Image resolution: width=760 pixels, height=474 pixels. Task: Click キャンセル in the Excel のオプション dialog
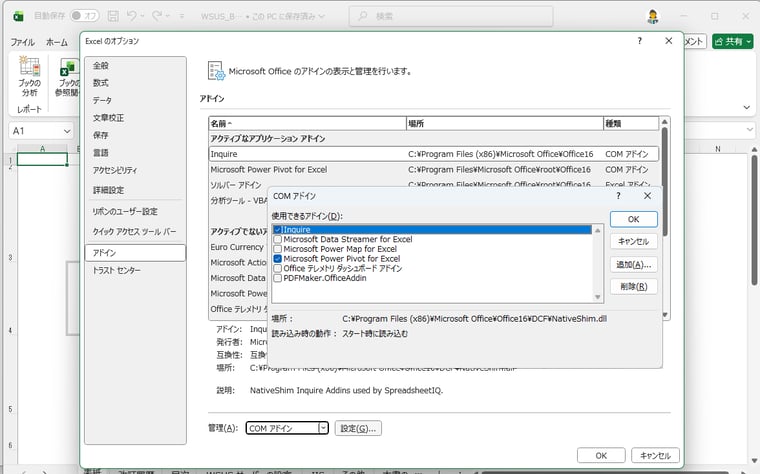coord(655,456)
